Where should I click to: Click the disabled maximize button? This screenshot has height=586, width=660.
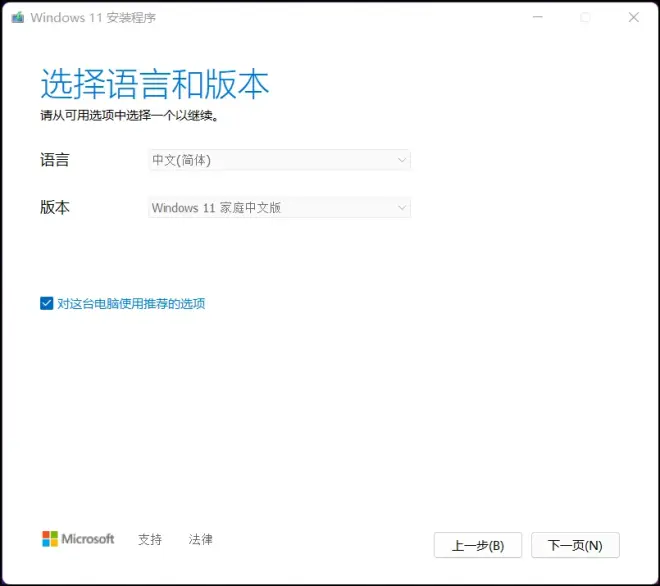click(585, 17)
